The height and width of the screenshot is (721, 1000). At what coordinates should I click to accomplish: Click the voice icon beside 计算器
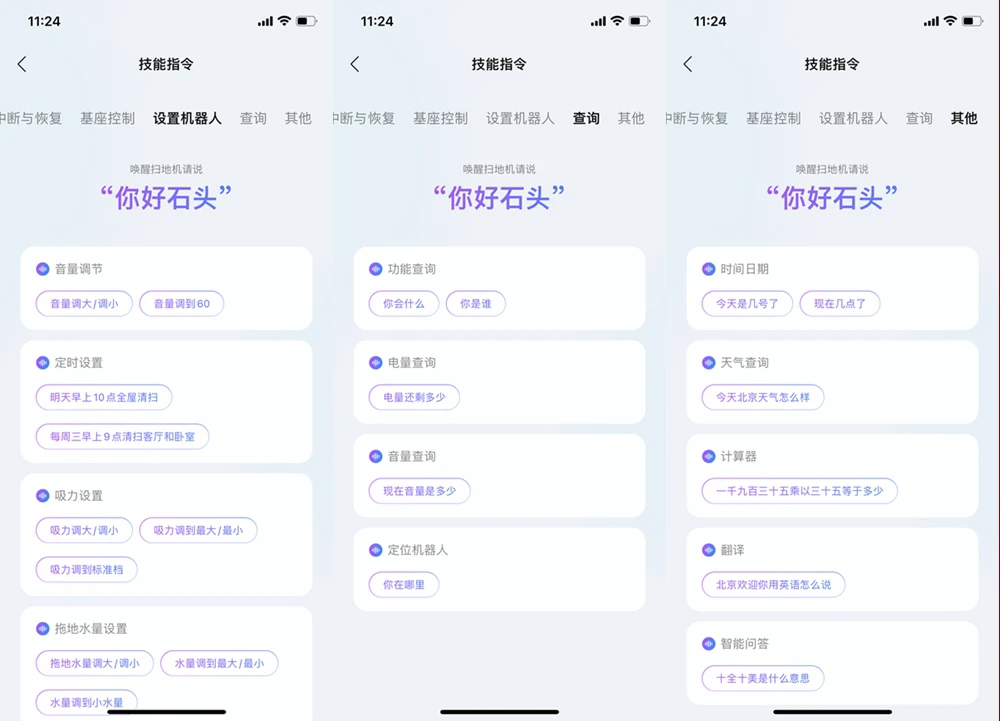pos(709,456)
